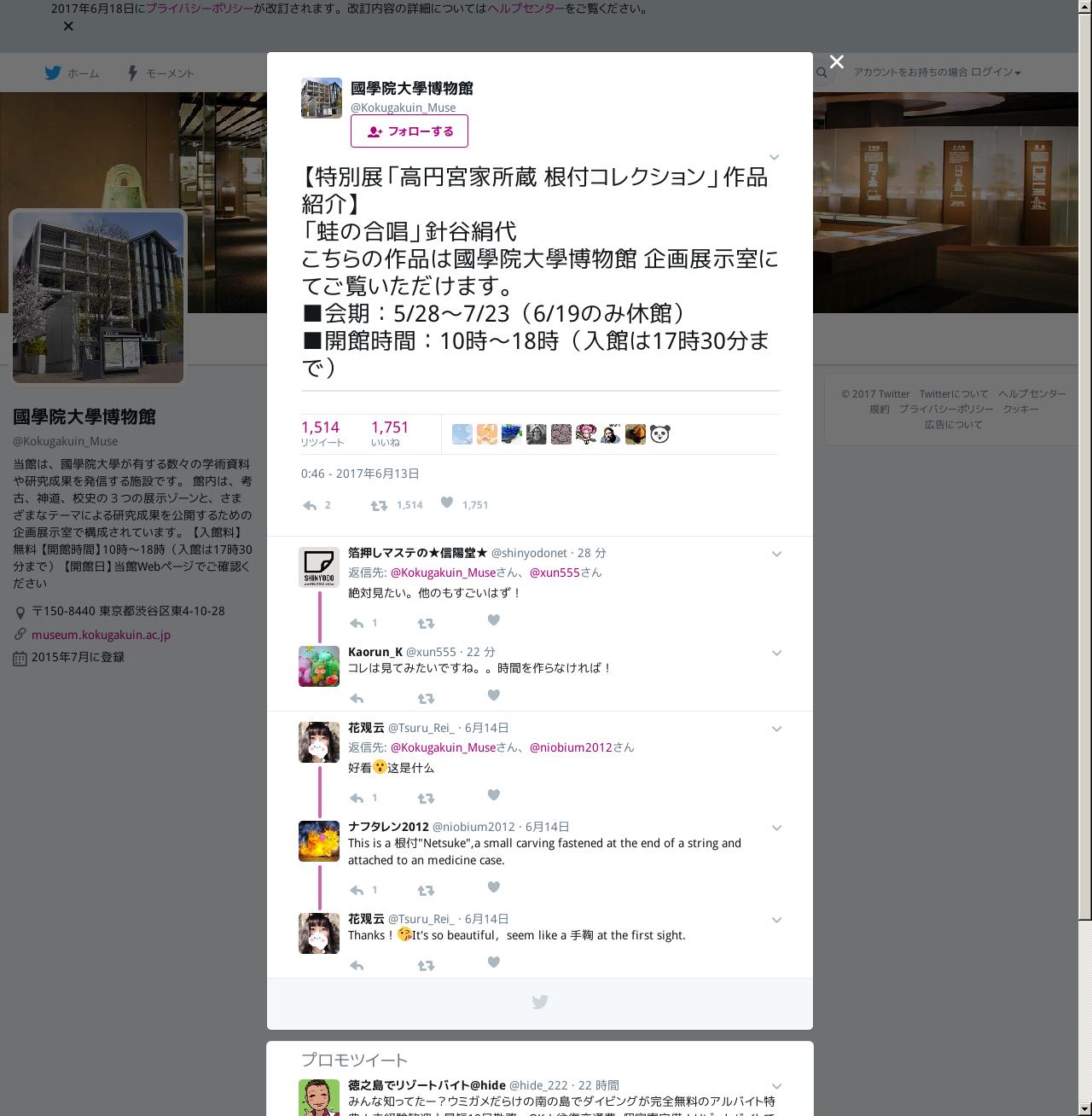Expand options on 花观云 好看 tweet

pos(777,729)
